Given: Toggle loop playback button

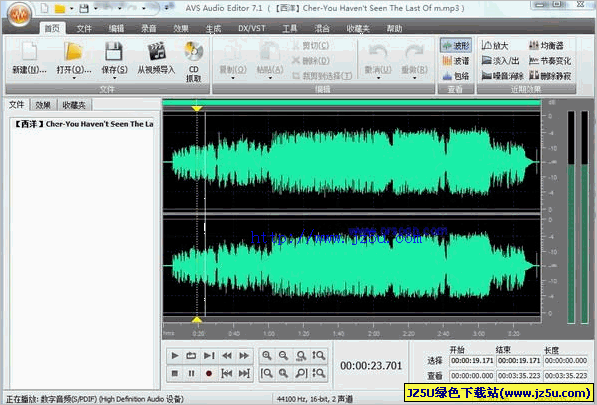Looking at the screenshot, I should click(x=192, y=356).
